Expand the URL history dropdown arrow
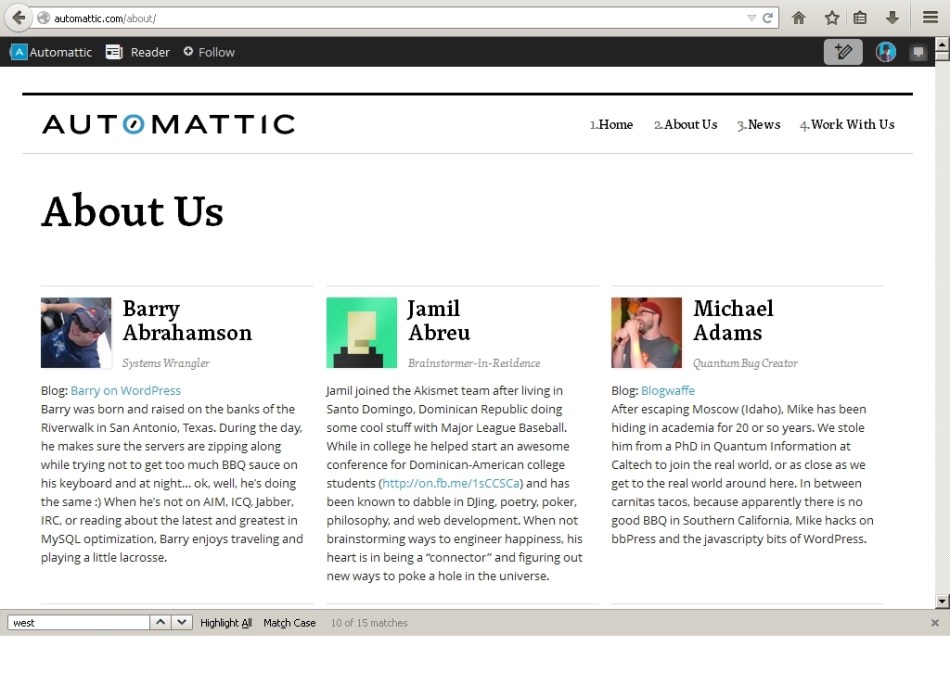Image resolution: width=950 pixels, height=697 pixels. [x=751, y=18]
